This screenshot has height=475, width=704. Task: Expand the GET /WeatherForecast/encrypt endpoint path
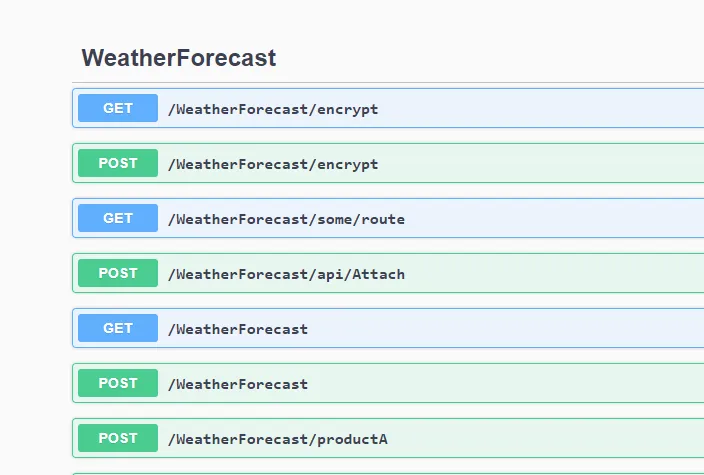(x=273, y=109)
